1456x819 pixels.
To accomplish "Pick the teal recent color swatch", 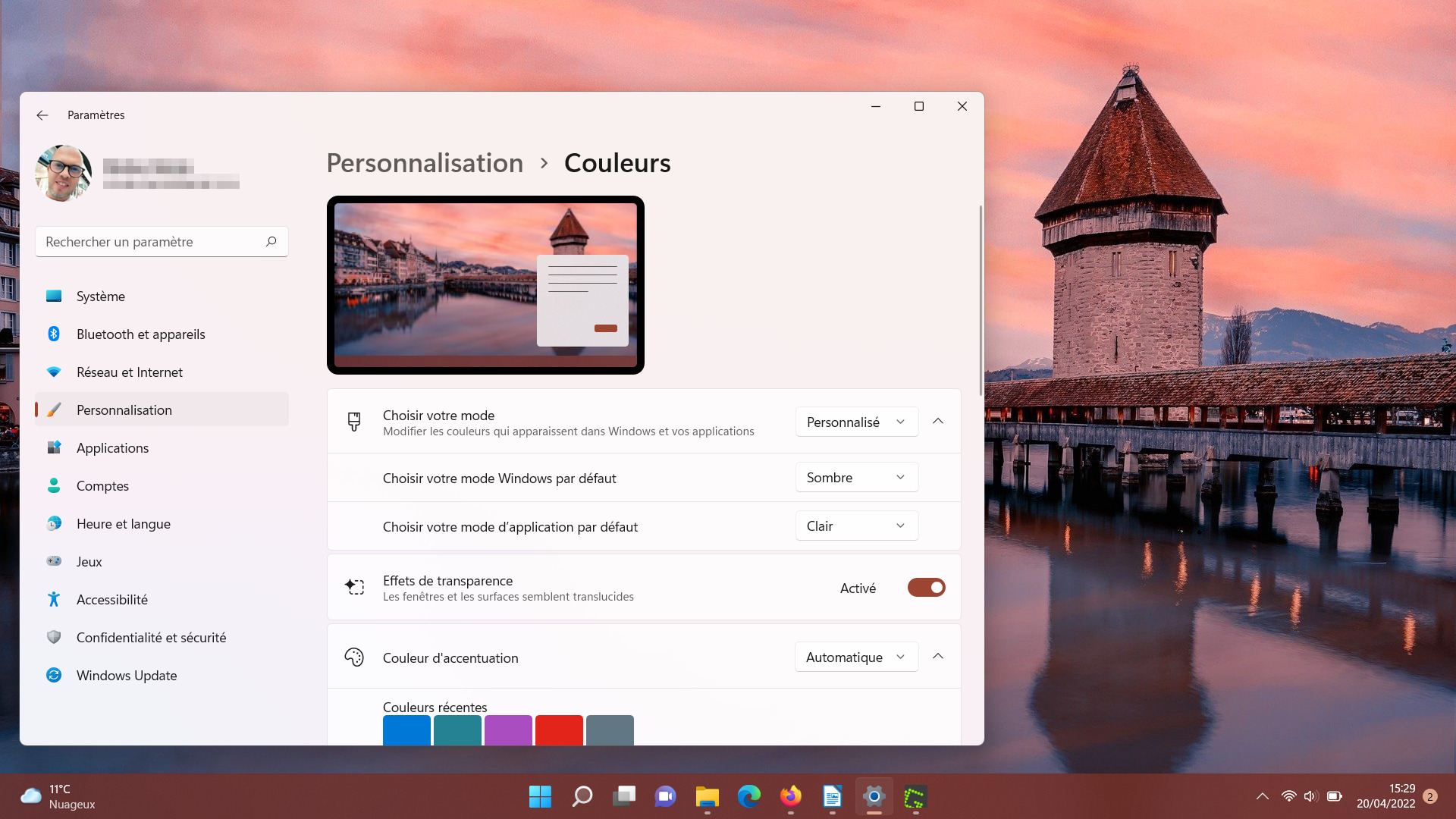I will (457, 730).
